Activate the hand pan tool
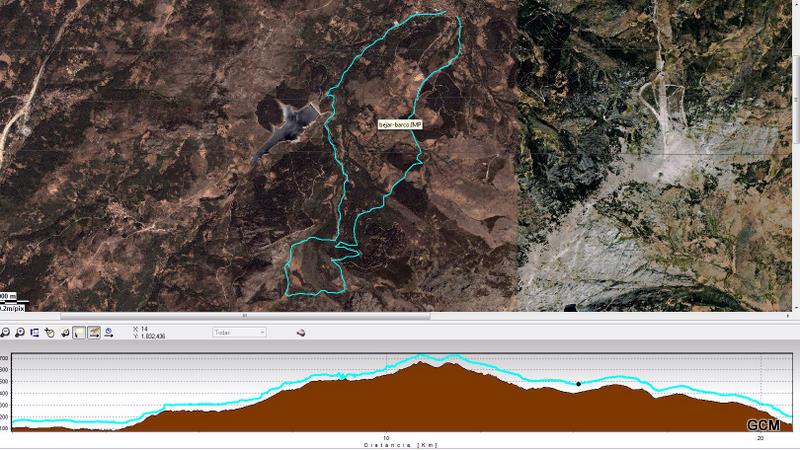This screenshot has width=800, height=450. click(x=50, y=332)
